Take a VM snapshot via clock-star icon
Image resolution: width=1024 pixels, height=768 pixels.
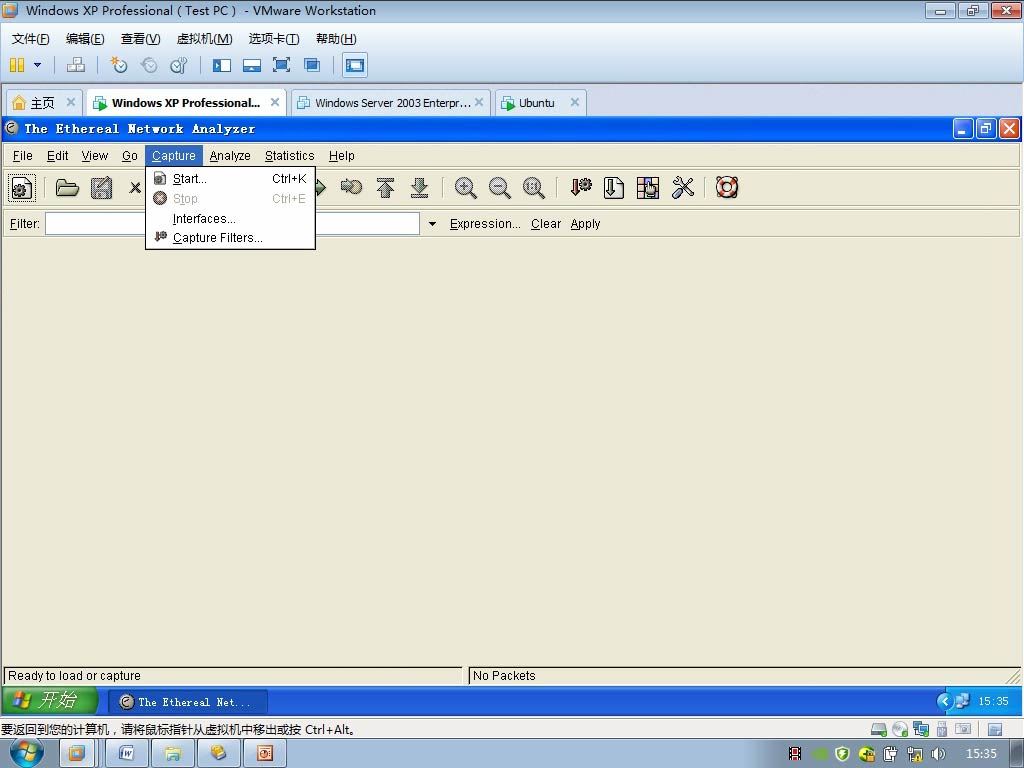click(118, 65)
